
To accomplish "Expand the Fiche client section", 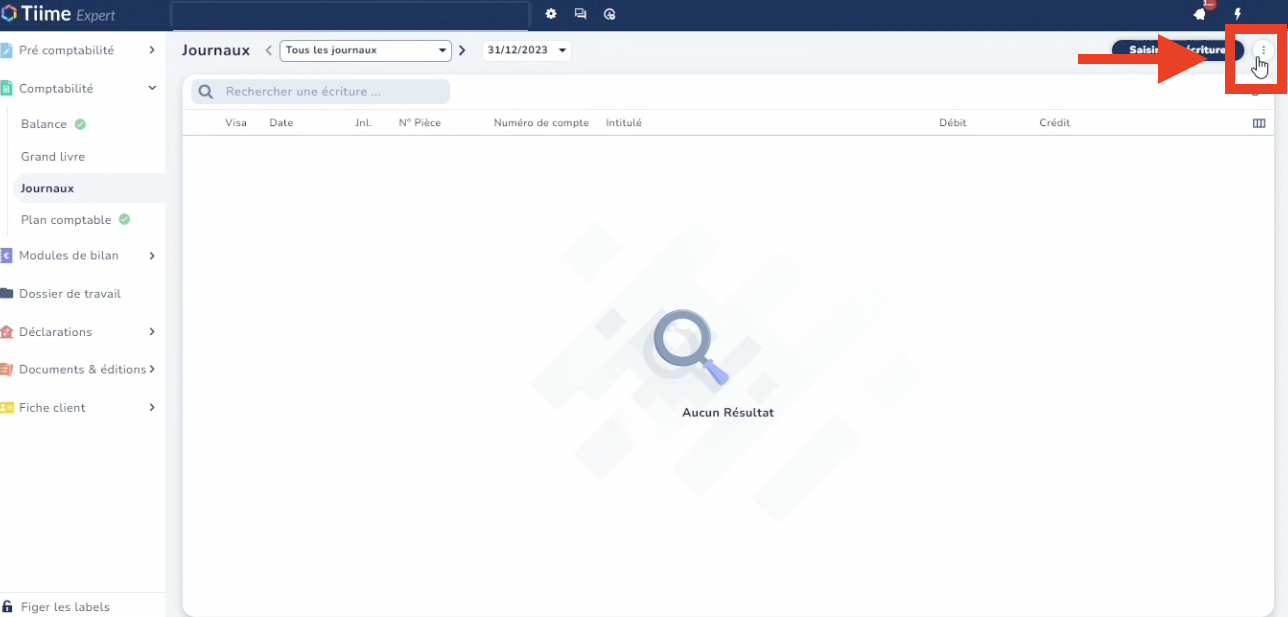I will 152,408.
